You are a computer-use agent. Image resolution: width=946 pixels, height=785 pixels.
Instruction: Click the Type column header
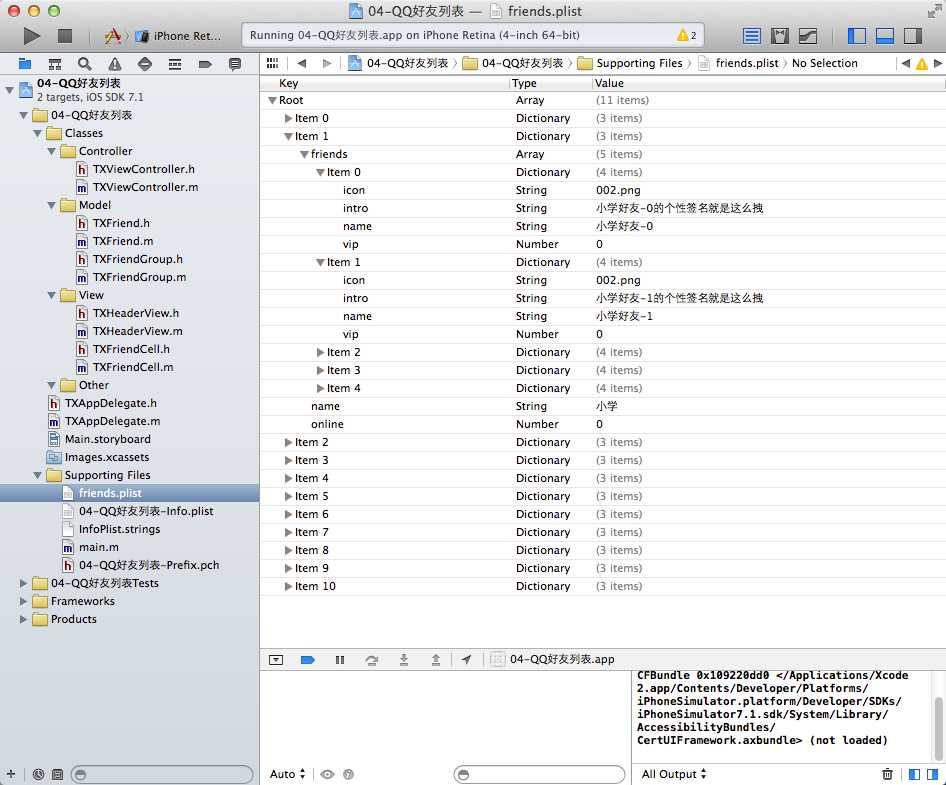tap(524, 83)
